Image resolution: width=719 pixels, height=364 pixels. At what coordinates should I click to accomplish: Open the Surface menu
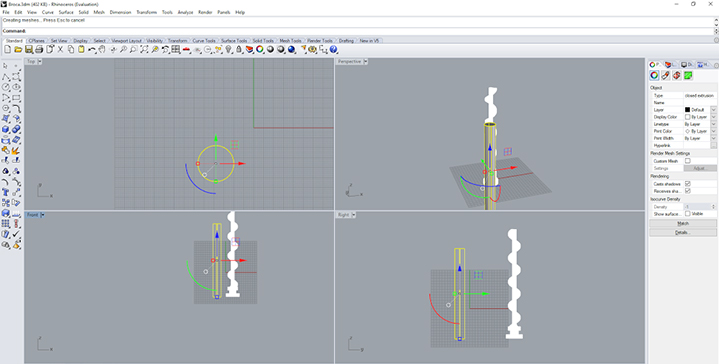coord(66,12)
